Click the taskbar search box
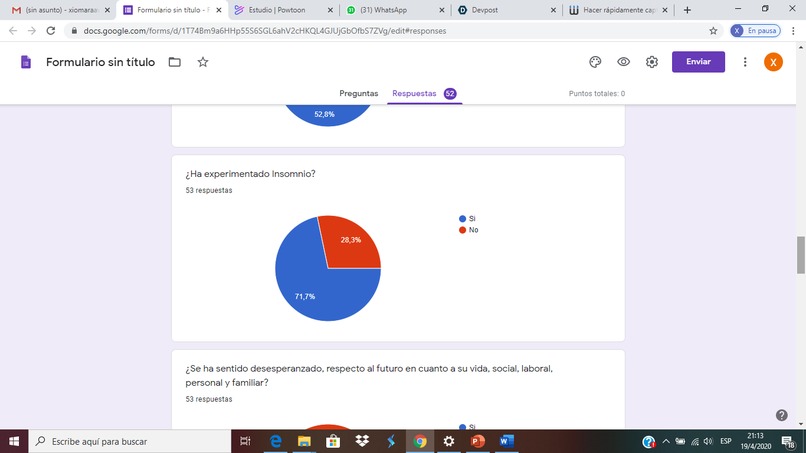 (130, 441)
